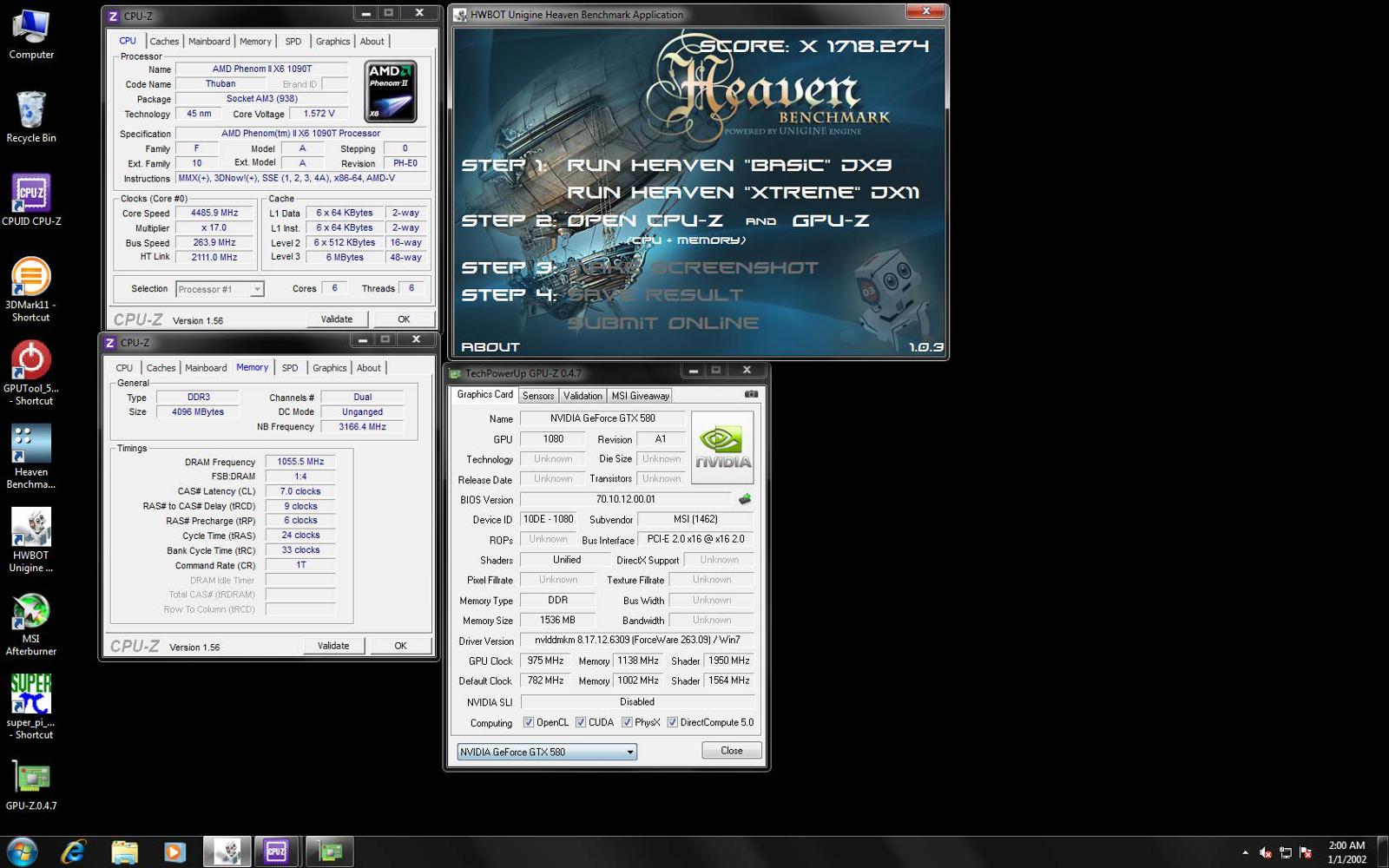Open MSI Afterburner desktop icon

click(31, 623)
